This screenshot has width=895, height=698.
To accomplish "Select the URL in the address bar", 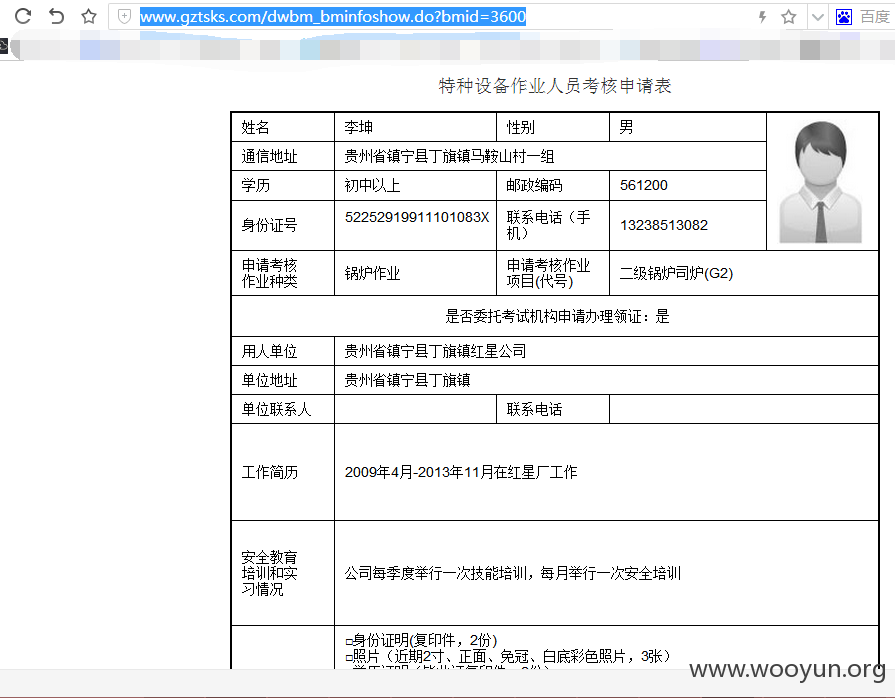I will coord(333,17).
